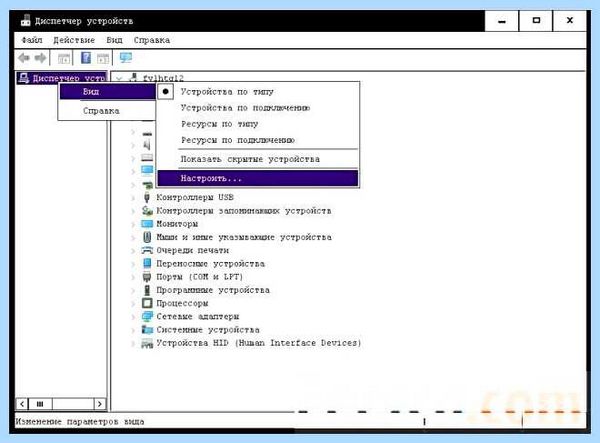Minimize the Диспетчер устройств window
This screenshot has height=443, width=600.
tap(502, 21)
